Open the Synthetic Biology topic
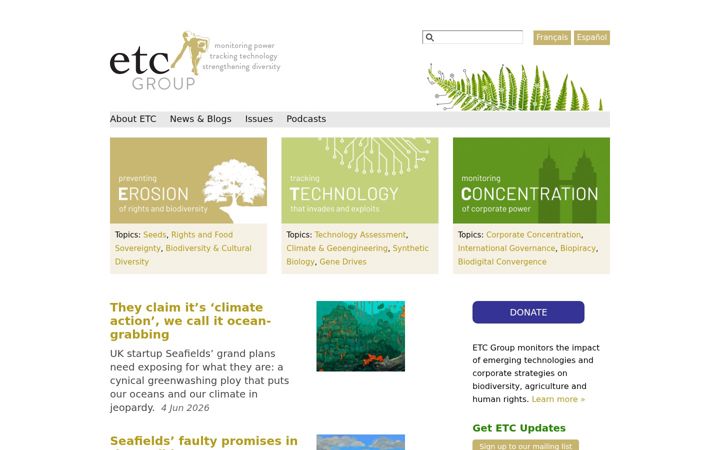The height and width of the screenshot is (450, 720). (x=411, y=248)
